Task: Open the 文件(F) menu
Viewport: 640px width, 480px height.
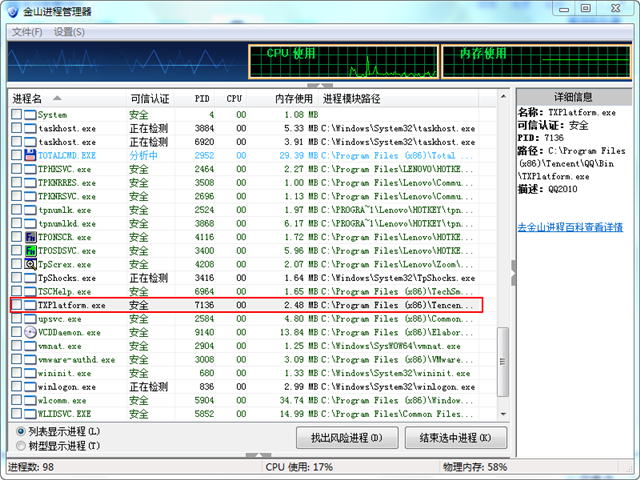Action: pyautogui.click(x=27, y=32)
